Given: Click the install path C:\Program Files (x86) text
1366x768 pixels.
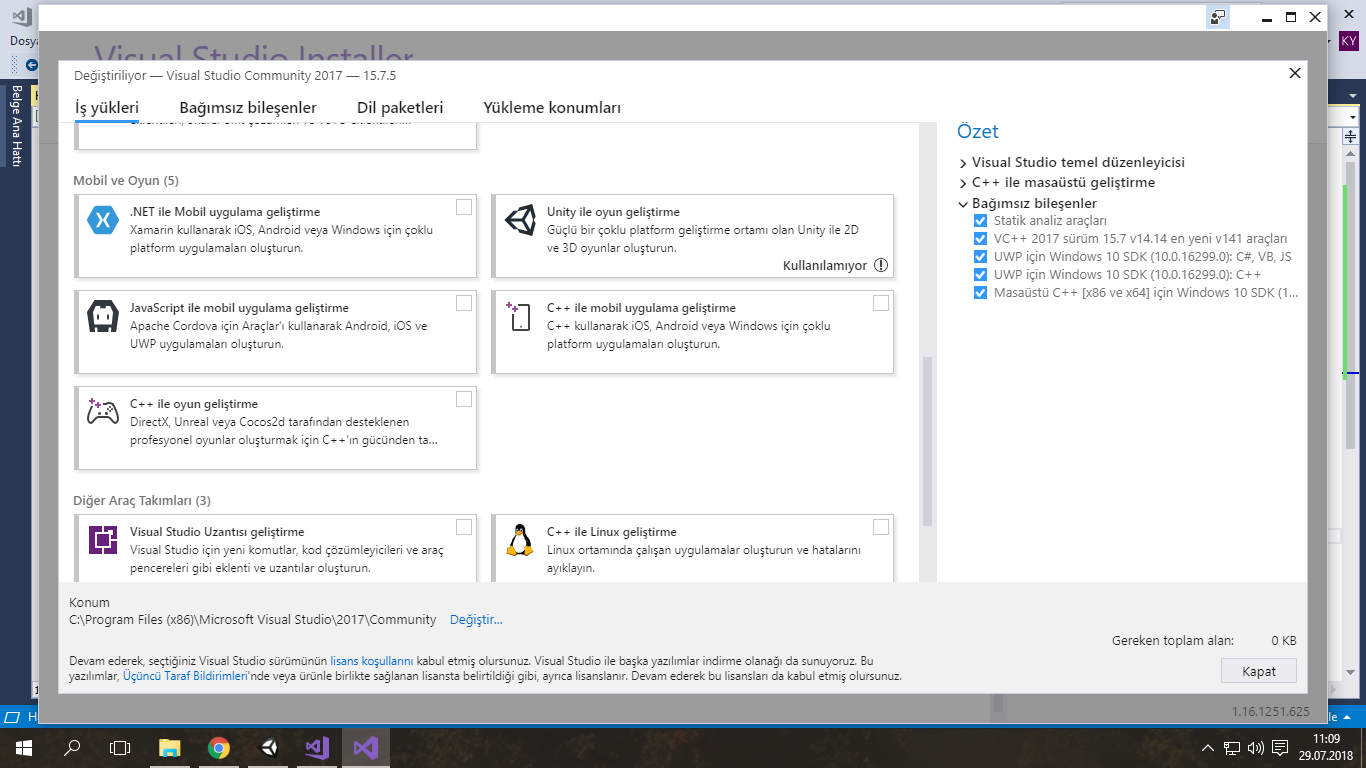Looking at the screenshot, I should tap(253, 620).
